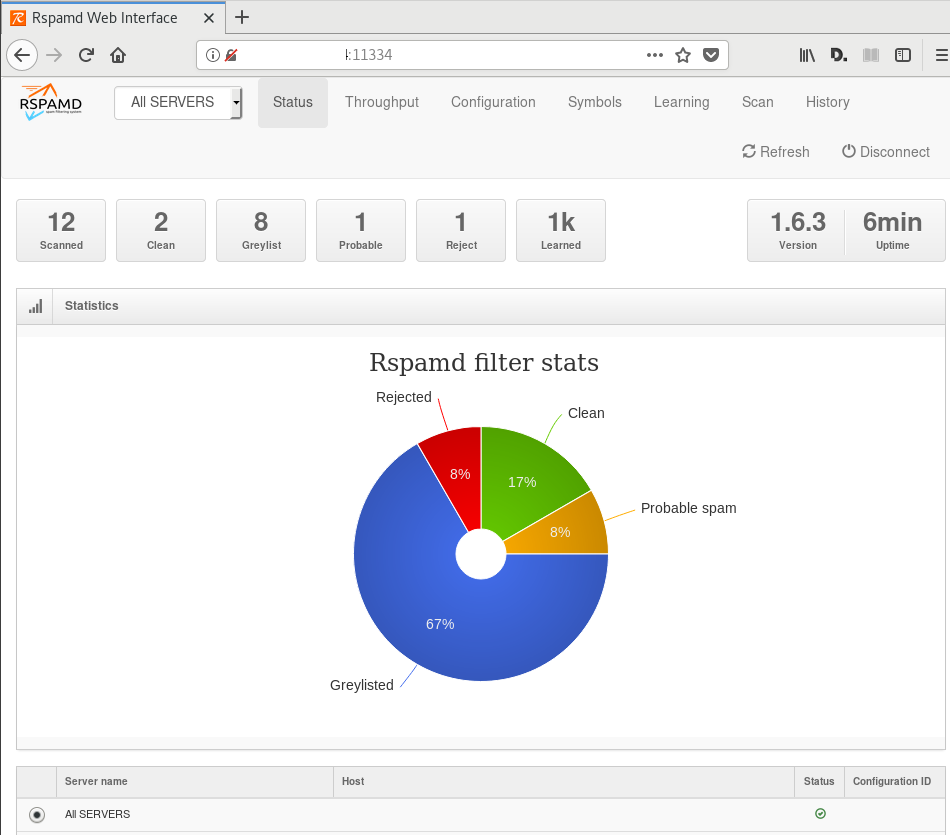Open the Symbols tab
950x835 pixels.
[594, 102]
